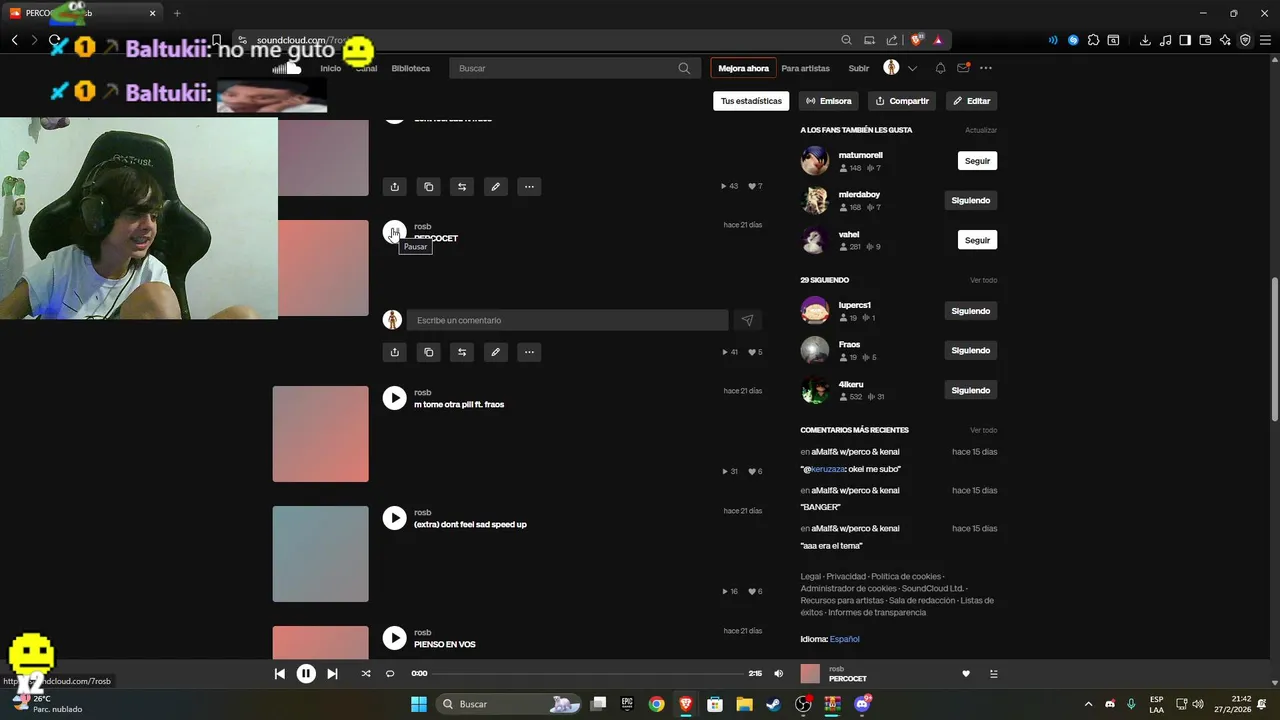Skip to previous track in player bar

point(279,674)
